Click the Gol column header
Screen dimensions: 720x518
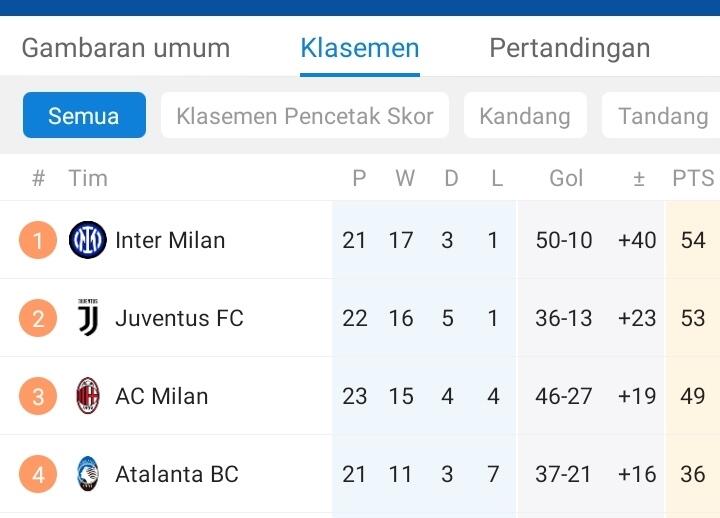[x=566, y=179]
